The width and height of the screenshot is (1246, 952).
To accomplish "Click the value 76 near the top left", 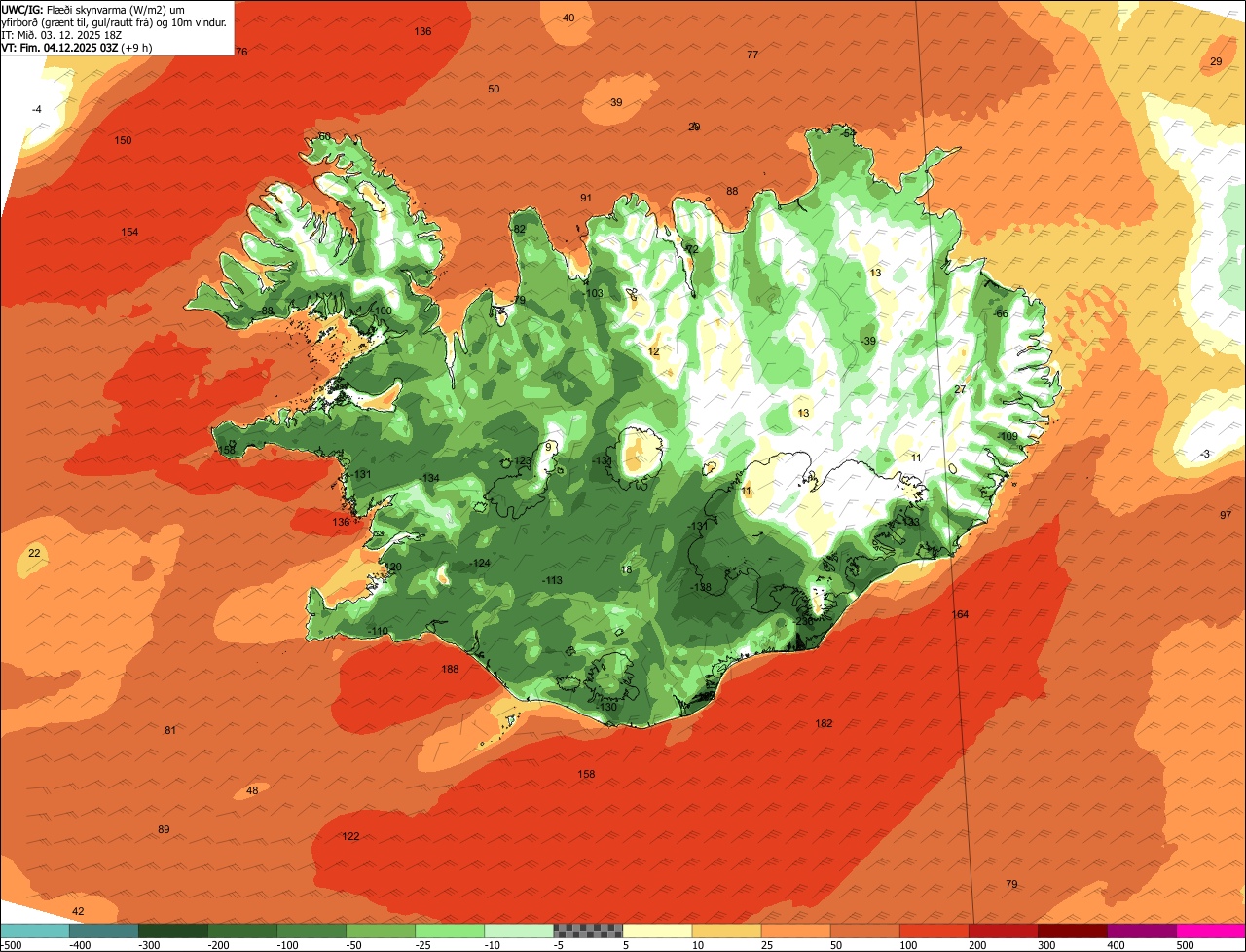I will (241, 52).
